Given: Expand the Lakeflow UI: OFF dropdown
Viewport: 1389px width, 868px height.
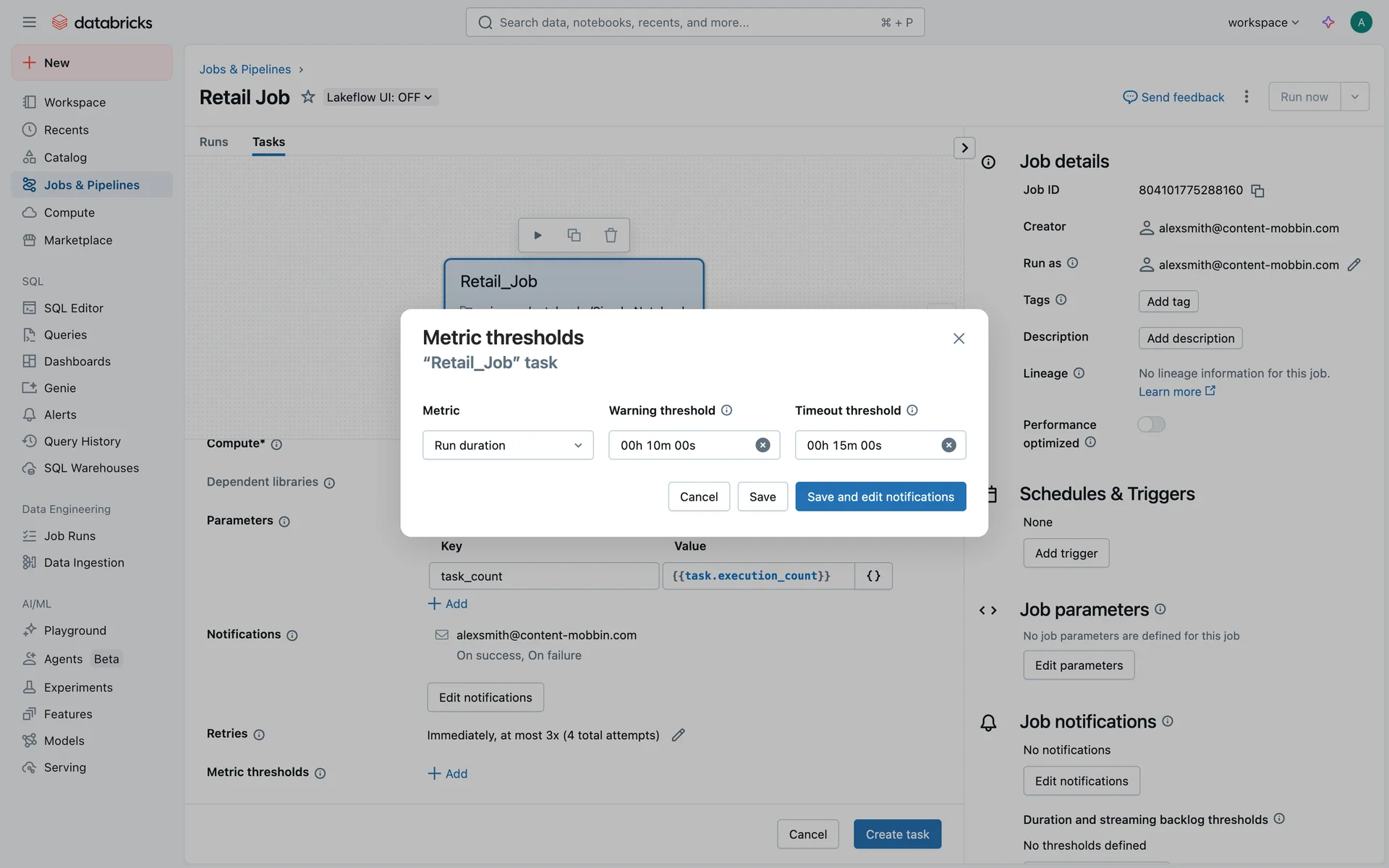Looking at the screenshot, I should click(380, 97).
